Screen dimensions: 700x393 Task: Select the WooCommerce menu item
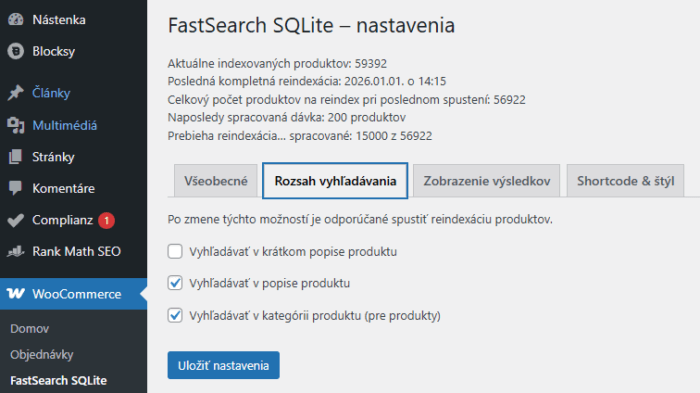click(x=73, y=294)
